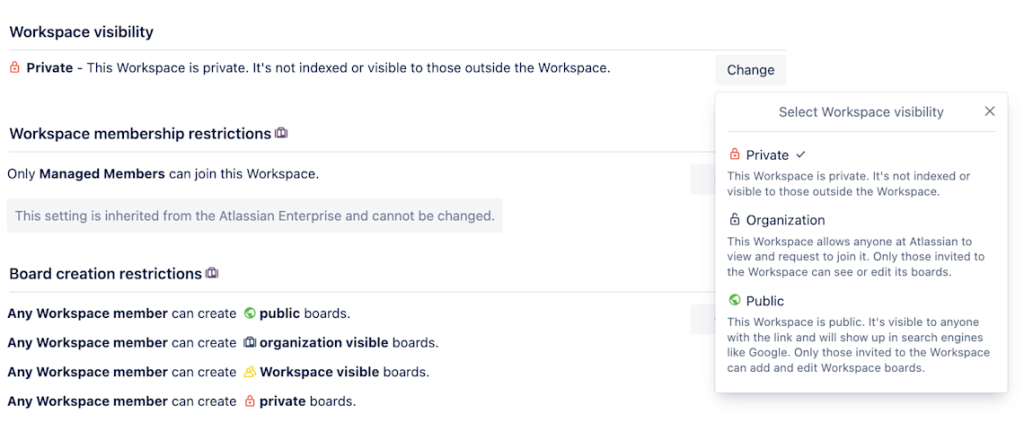
Task: Click the Select Workspace visibility popup title
Action: [x=861, y=112]
